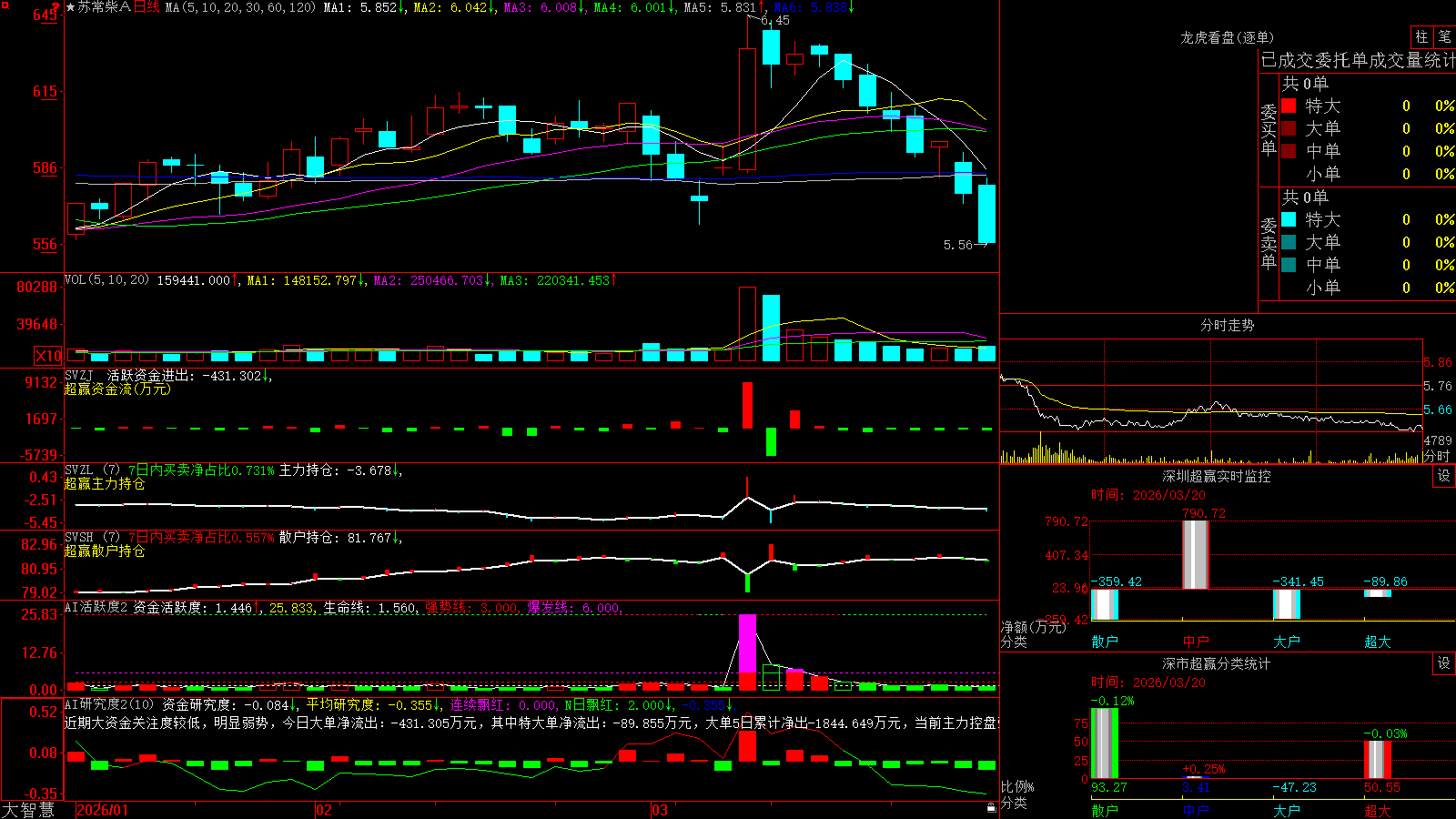Click the star icon before 苏常柴A

(70, 7)
